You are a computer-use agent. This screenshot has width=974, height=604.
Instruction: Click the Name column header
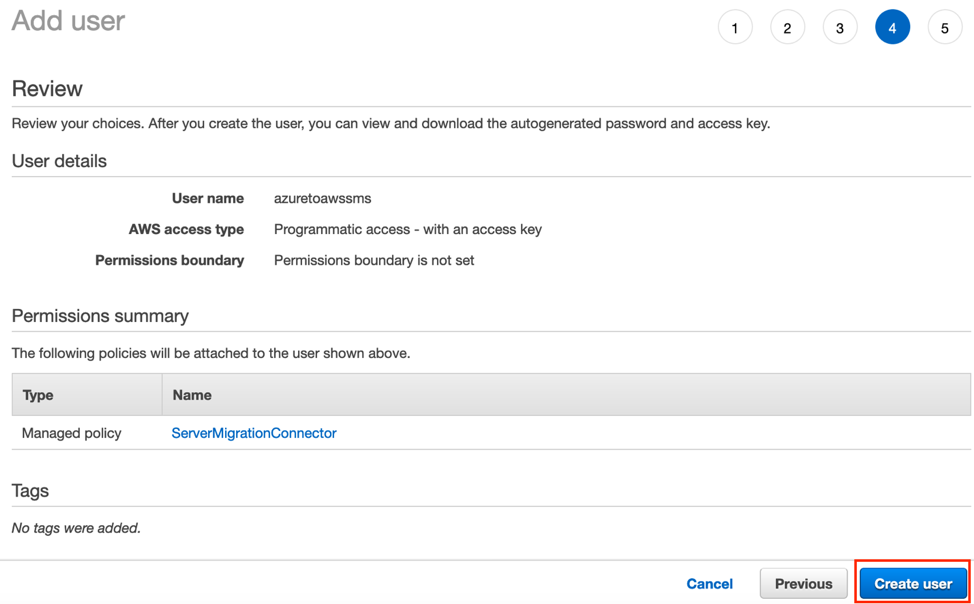(192, 395)
